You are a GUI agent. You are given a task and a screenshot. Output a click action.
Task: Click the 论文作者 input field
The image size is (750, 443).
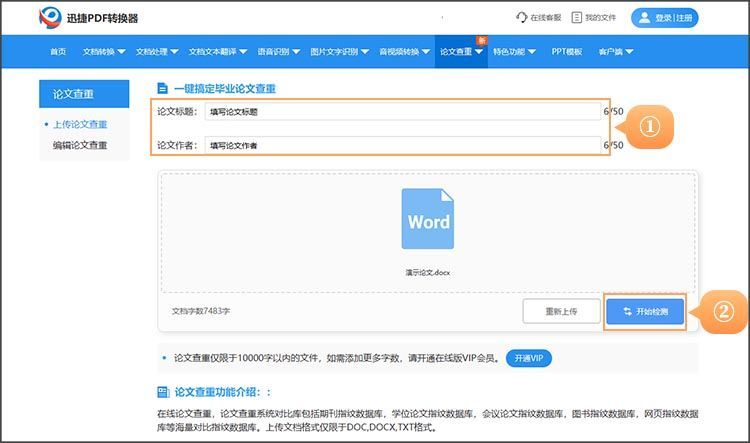click(x=403, y=145)
